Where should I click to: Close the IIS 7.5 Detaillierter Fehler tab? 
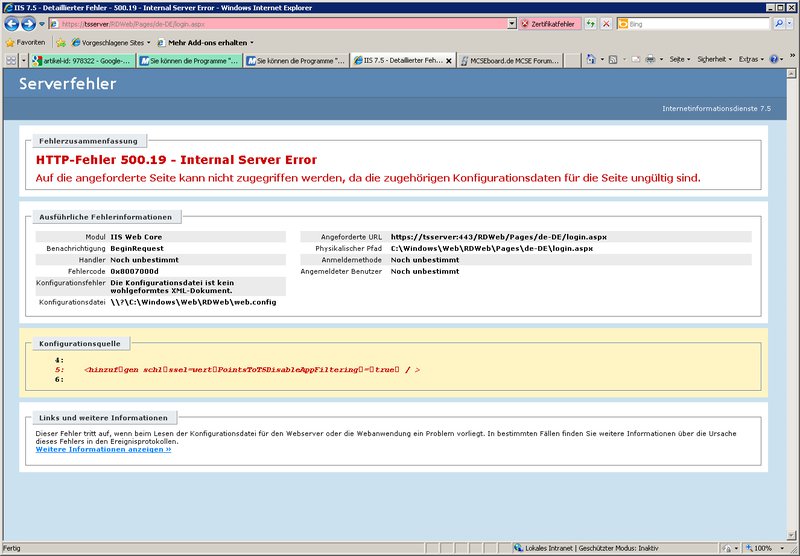click(448, 61)
